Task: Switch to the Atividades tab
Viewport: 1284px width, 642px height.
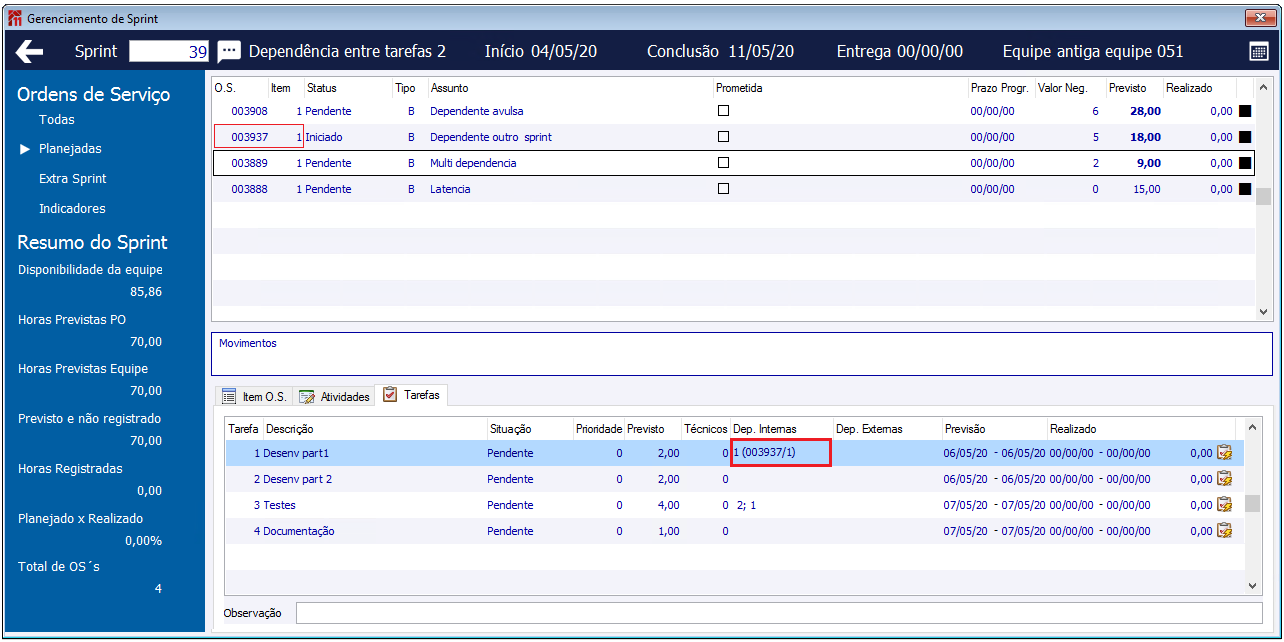Action: tap(335, 397)
